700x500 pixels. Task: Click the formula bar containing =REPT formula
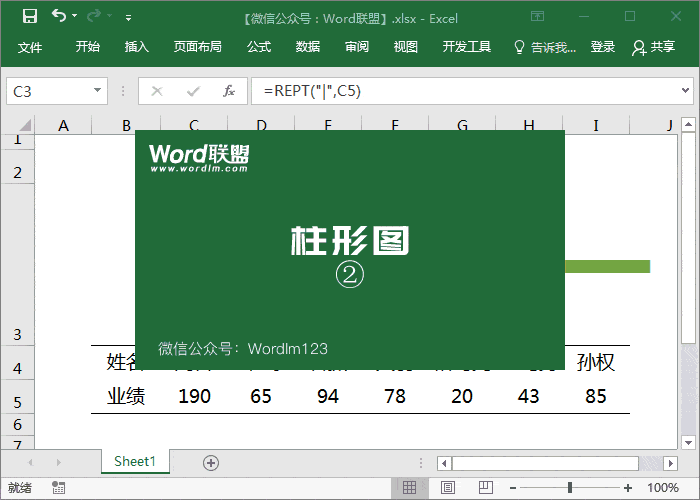[x=464, y=91]
